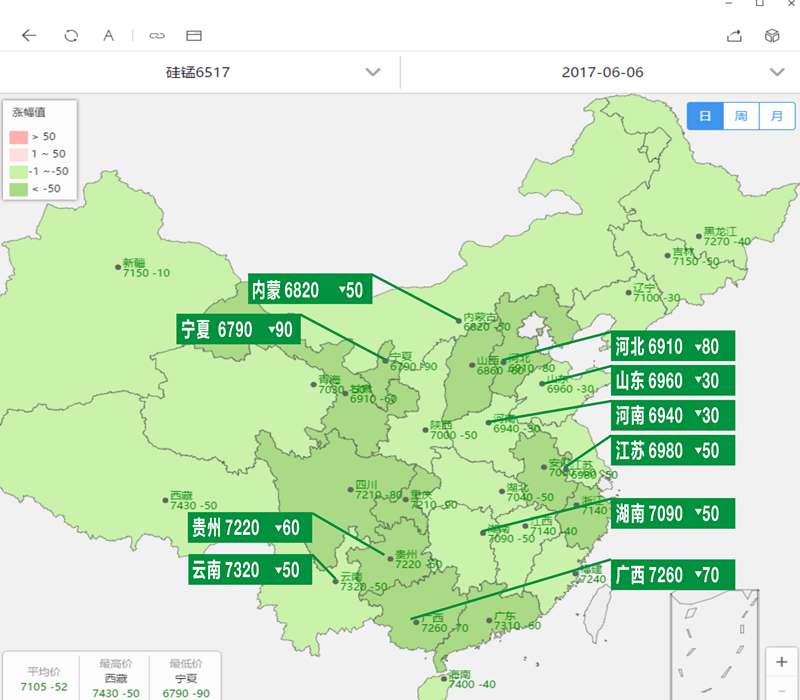This screenshot has width=800, height=700.
Task: Expand the chevron next to 硅锰6517
Action: click(373, 72)
